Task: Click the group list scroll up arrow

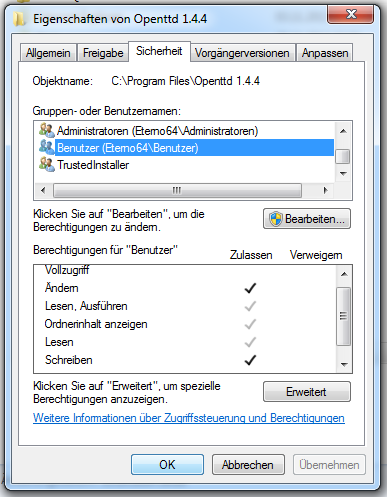Action: (343, 131)
